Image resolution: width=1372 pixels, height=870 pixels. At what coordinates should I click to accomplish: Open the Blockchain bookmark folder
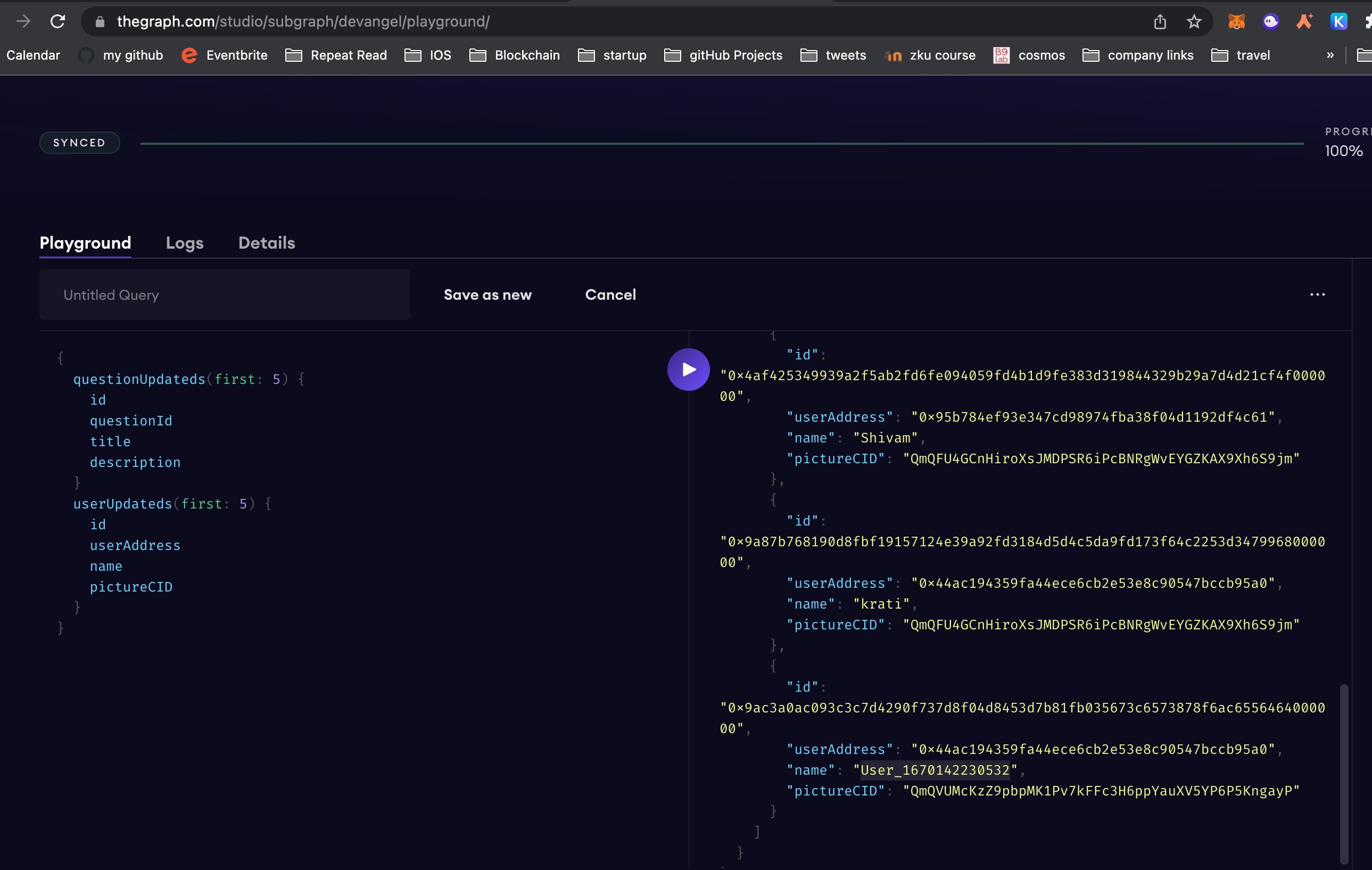coord(515,55)
